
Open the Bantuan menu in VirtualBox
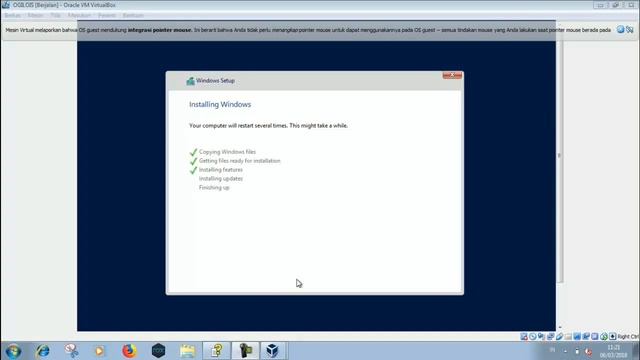(x=133, y=16)
